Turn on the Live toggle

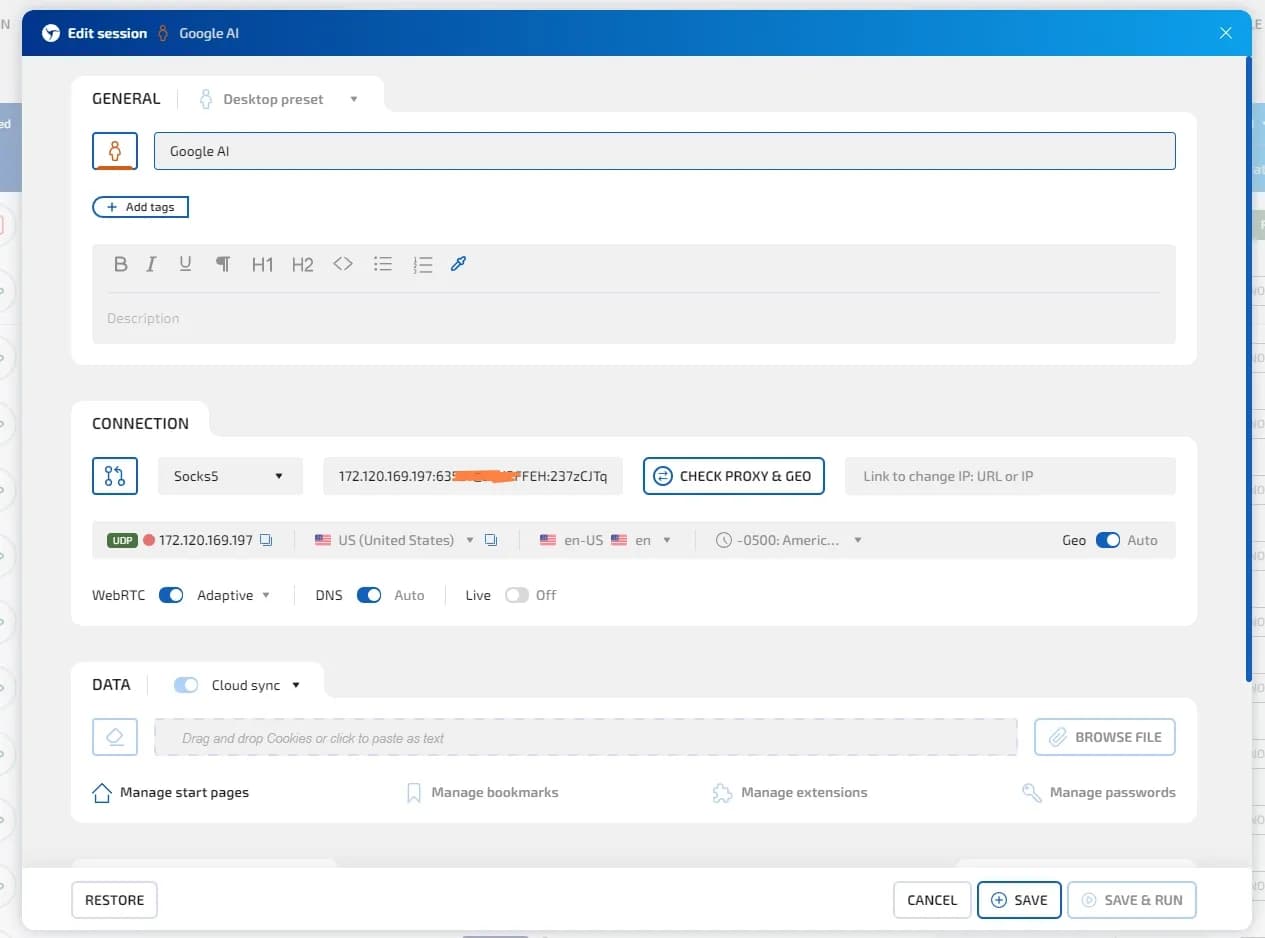pyautogui.click(x=516, y=595)
